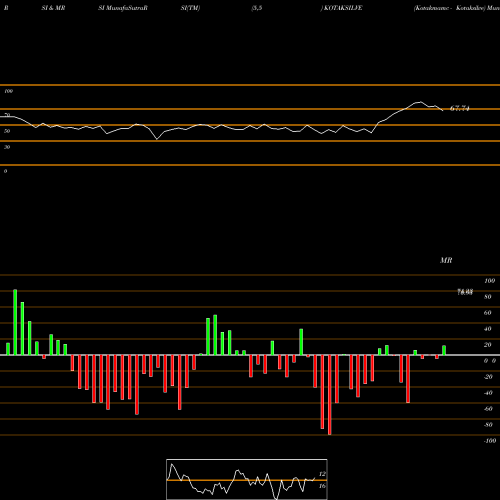The width and height of the screenshot is (500, 500).
Task: Click the '-80' label on MR axis
Action: [x=488, y=425]
